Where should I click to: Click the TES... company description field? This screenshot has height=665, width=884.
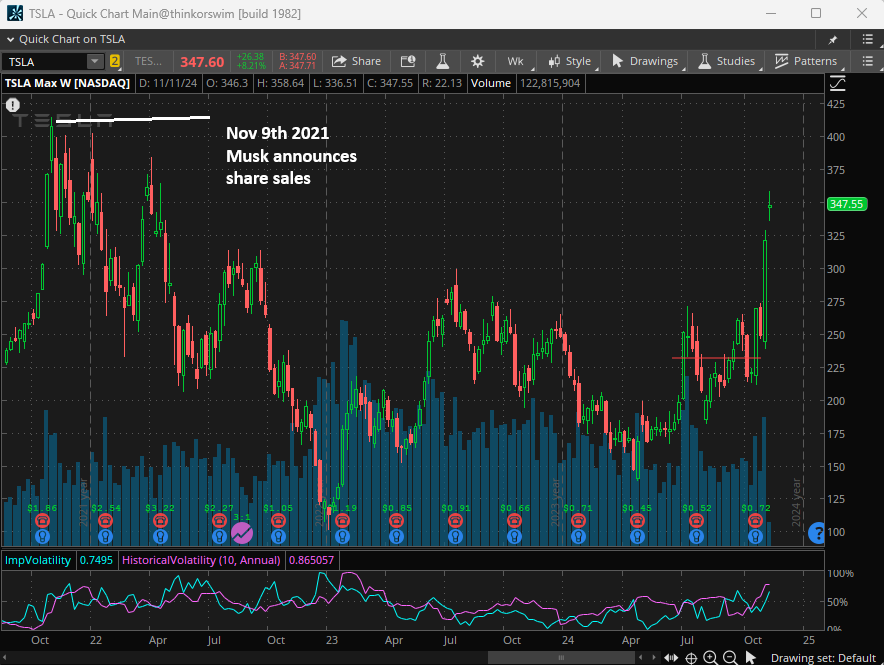point(148,61)
